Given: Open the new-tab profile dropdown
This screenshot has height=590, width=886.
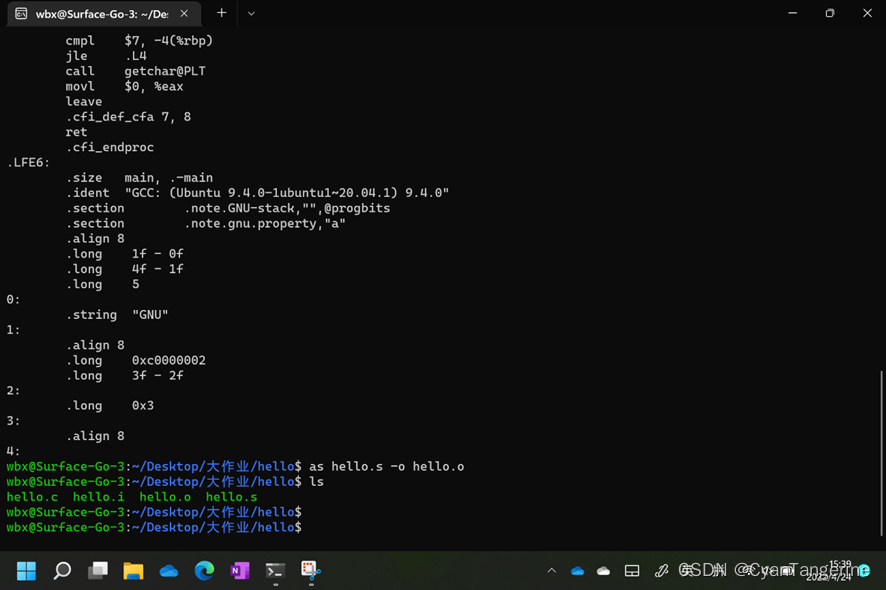Looking at the screenshot, I should pyautogui.click(x=251, y=14).
